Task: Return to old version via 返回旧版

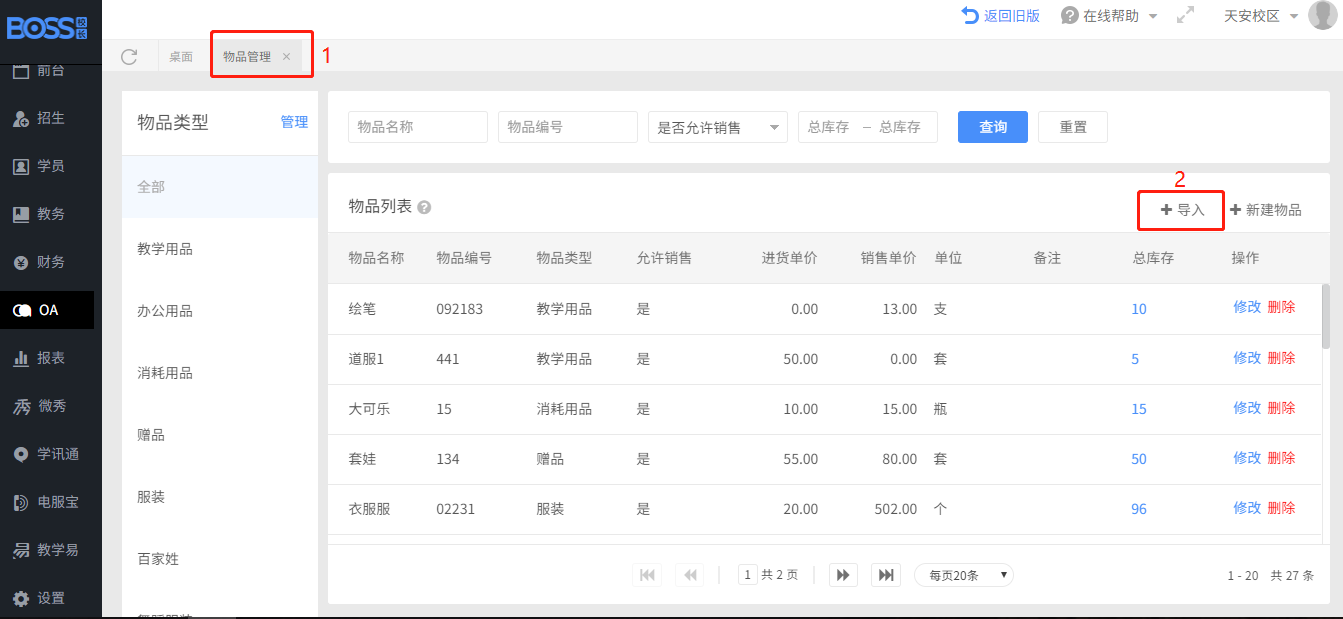Action: point(1000,16)
